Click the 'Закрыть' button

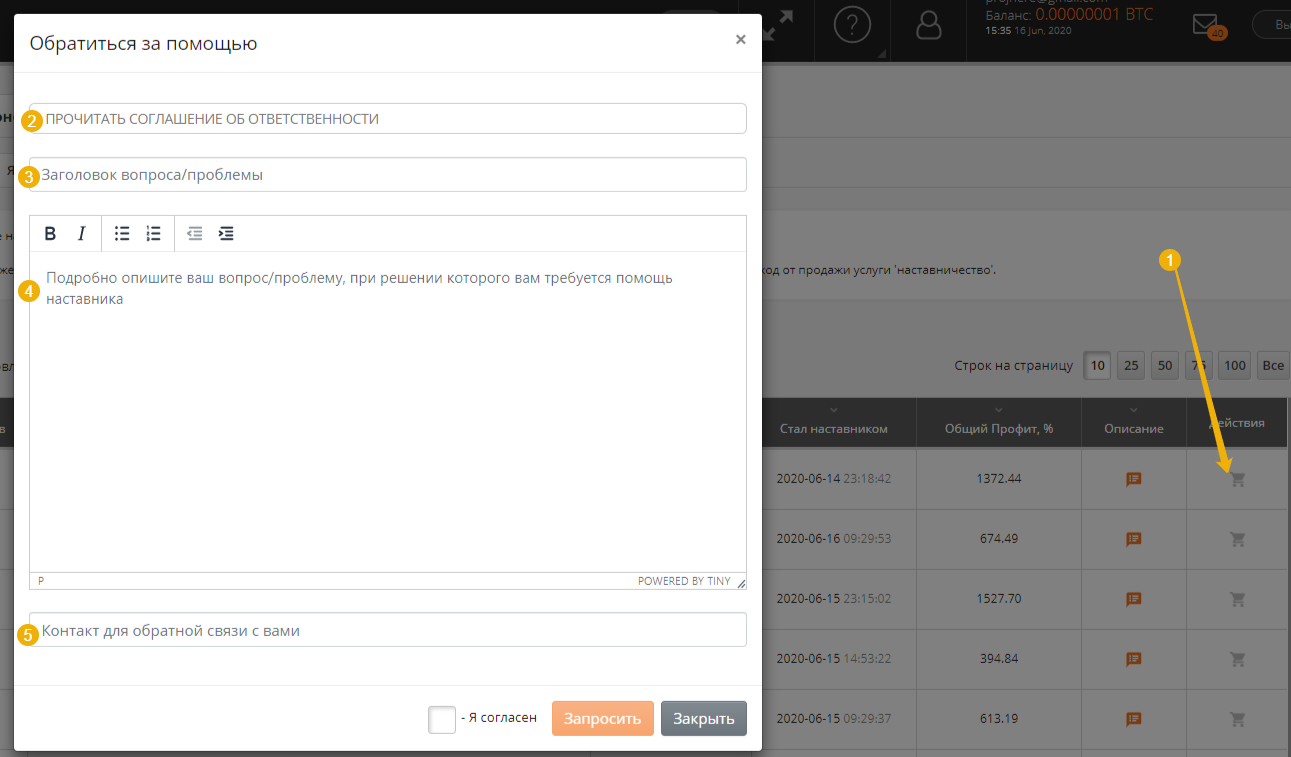click(703, 719)
